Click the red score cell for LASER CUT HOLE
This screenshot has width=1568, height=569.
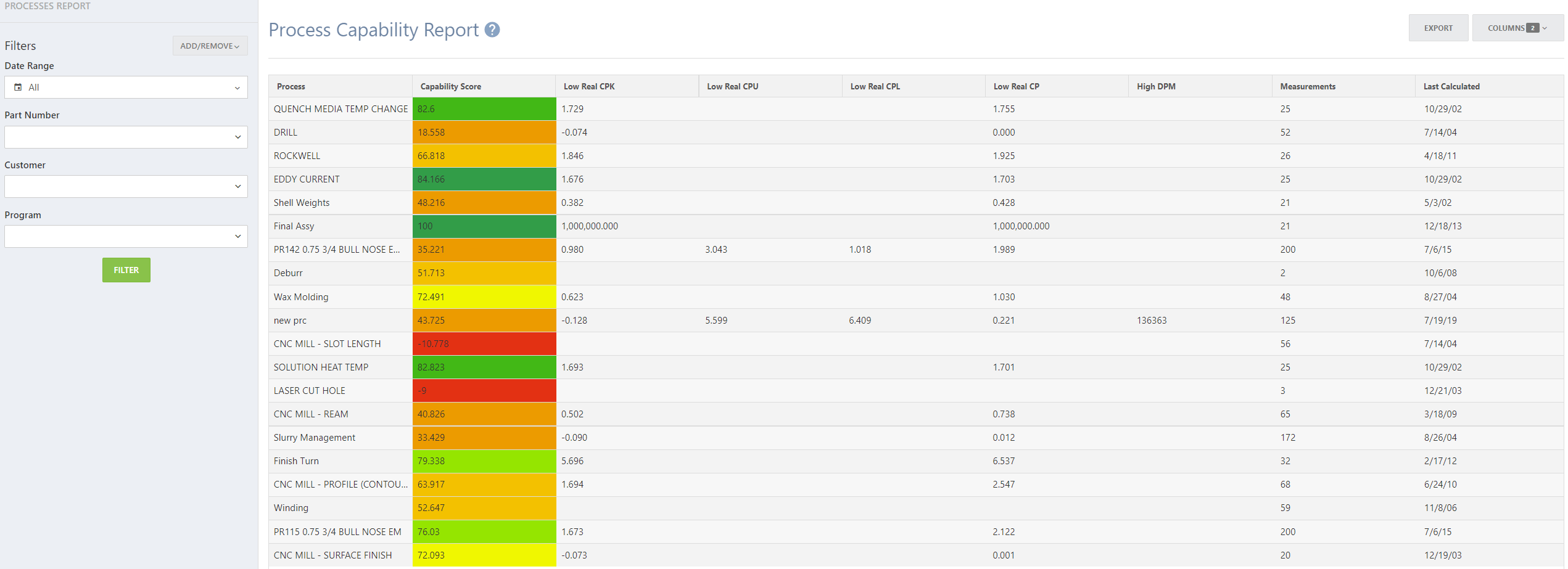pos(484,390)
